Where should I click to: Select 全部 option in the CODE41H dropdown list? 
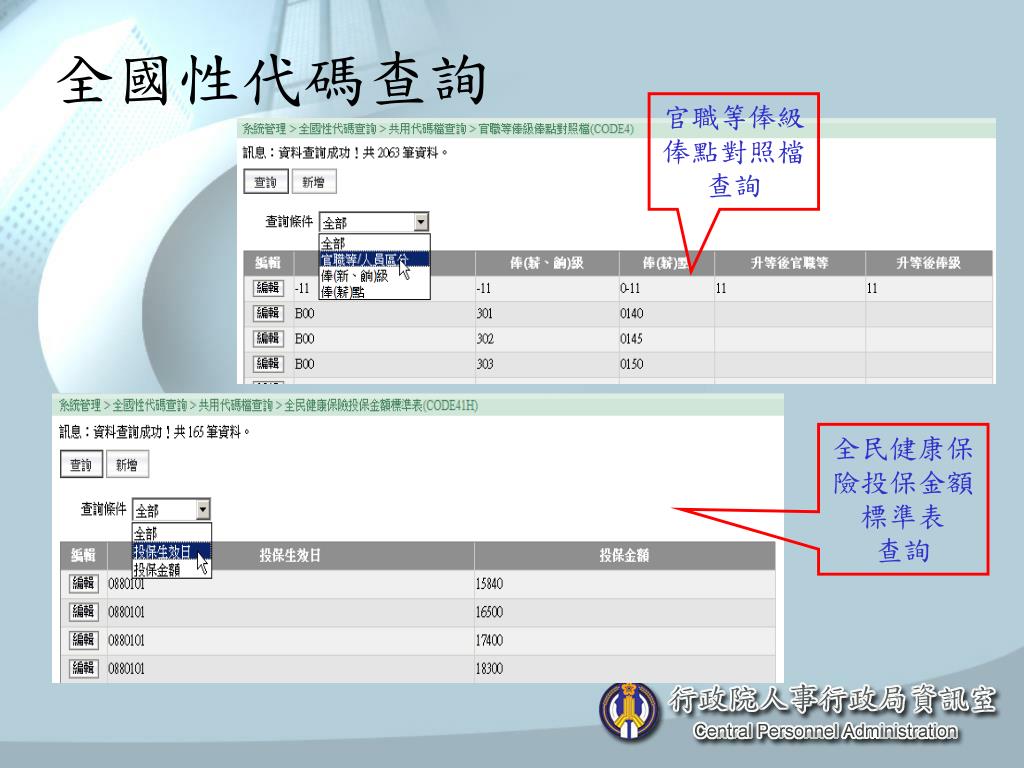[172, 534]
